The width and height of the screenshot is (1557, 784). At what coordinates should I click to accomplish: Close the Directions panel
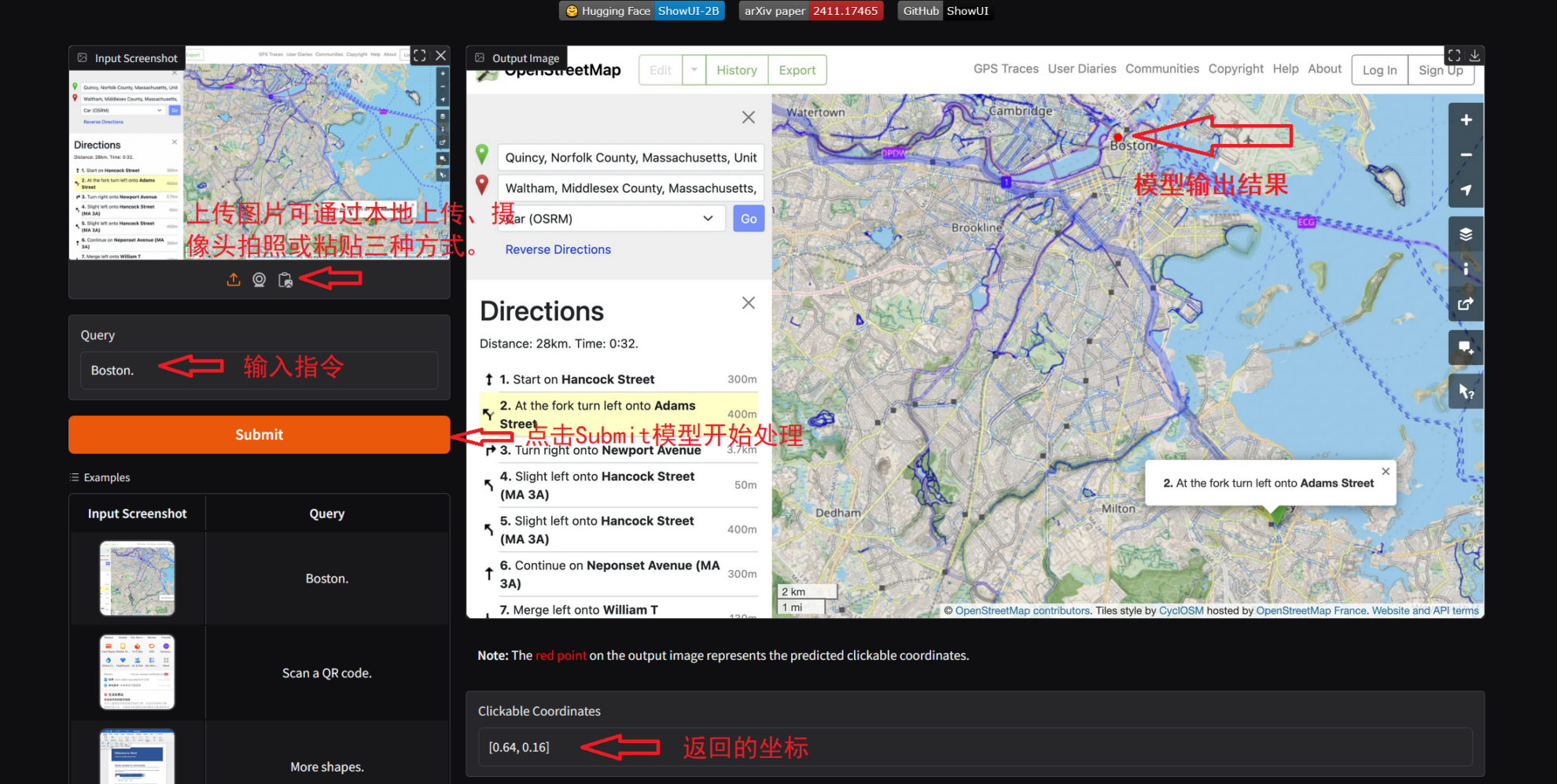coord(748,304)
